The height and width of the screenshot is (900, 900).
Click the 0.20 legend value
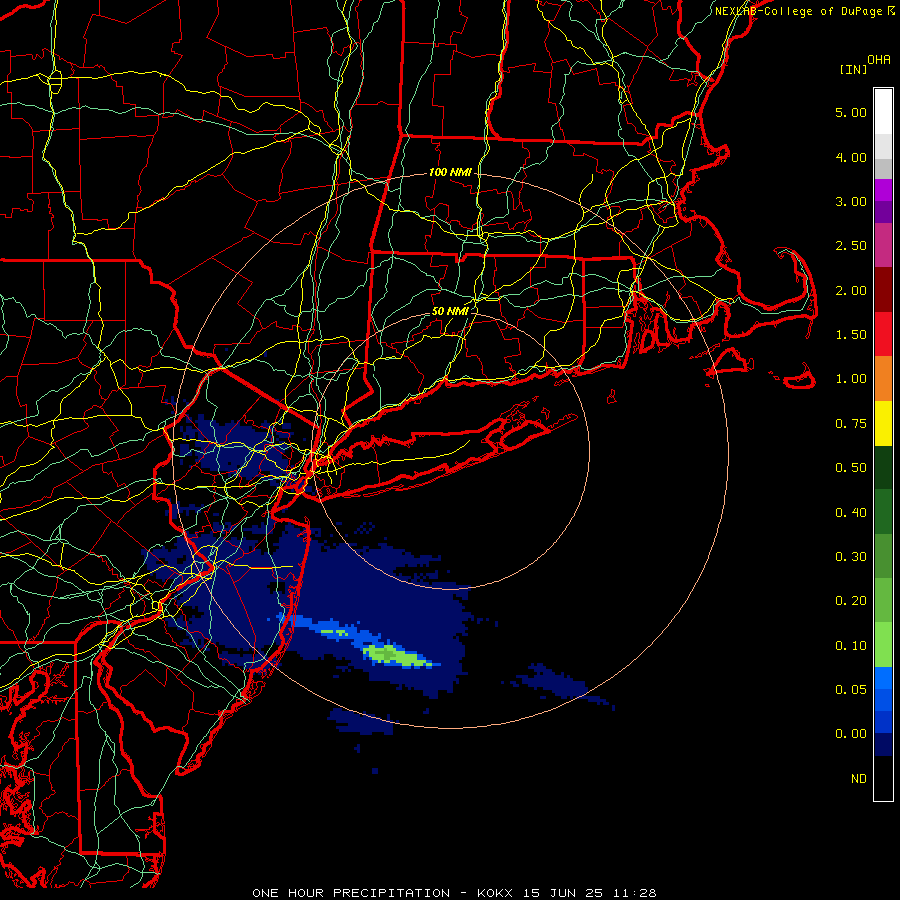(851, 601)
